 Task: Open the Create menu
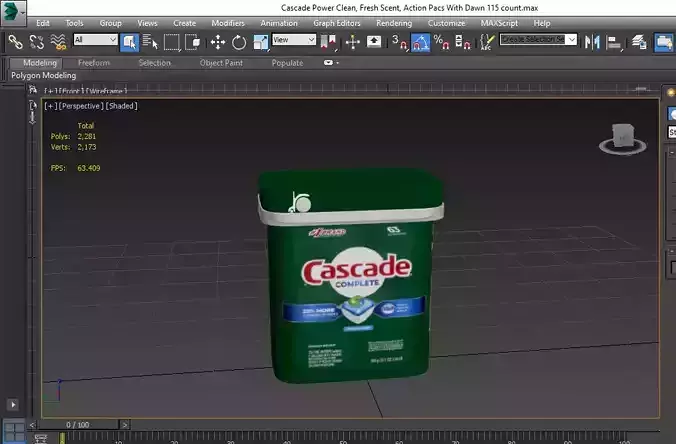[185, 23]
